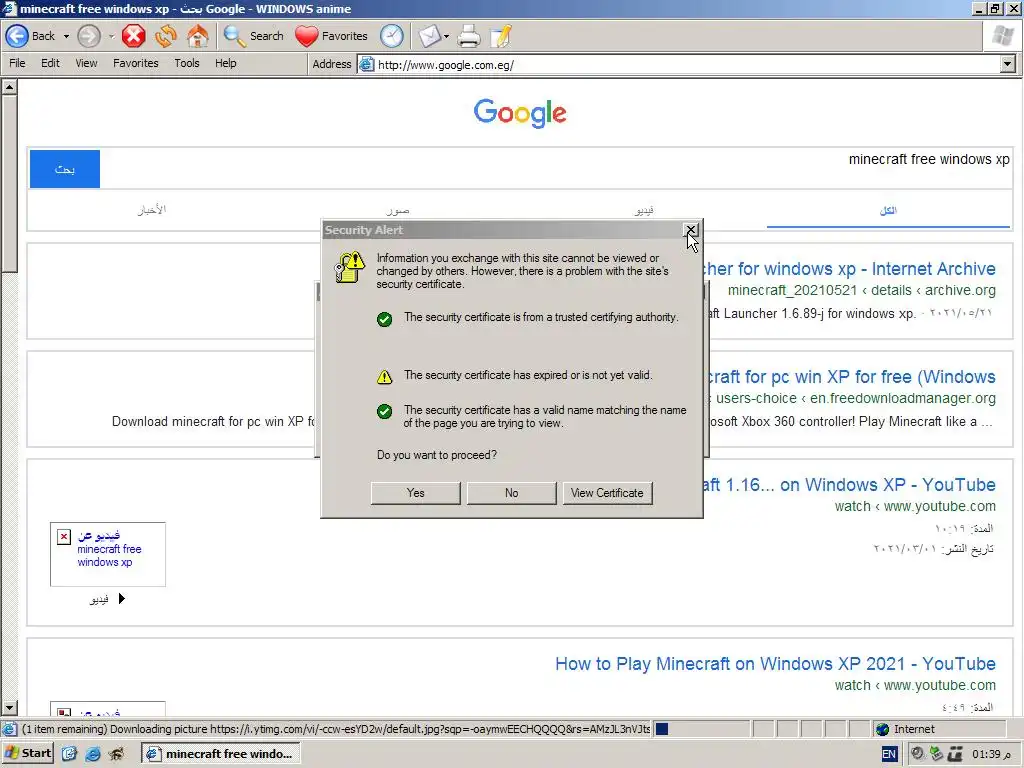
Task: Click the Back arrow icon
Action: pos(17,36)
